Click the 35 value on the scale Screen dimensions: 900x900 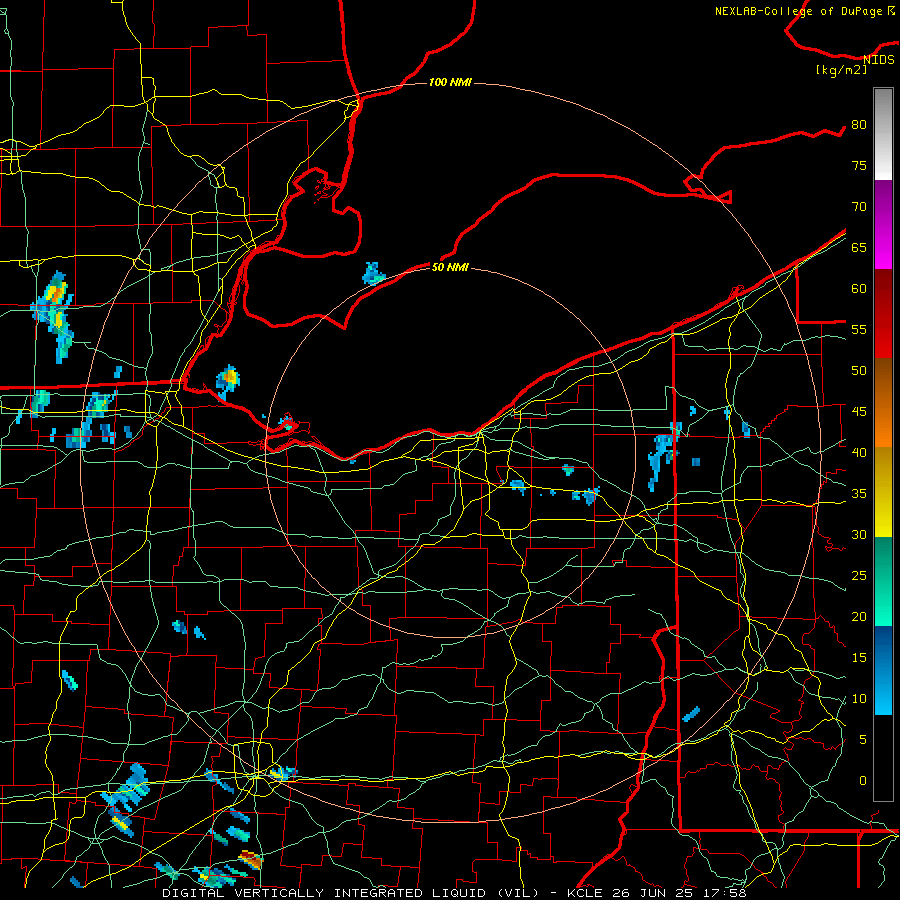pos(859,494)
